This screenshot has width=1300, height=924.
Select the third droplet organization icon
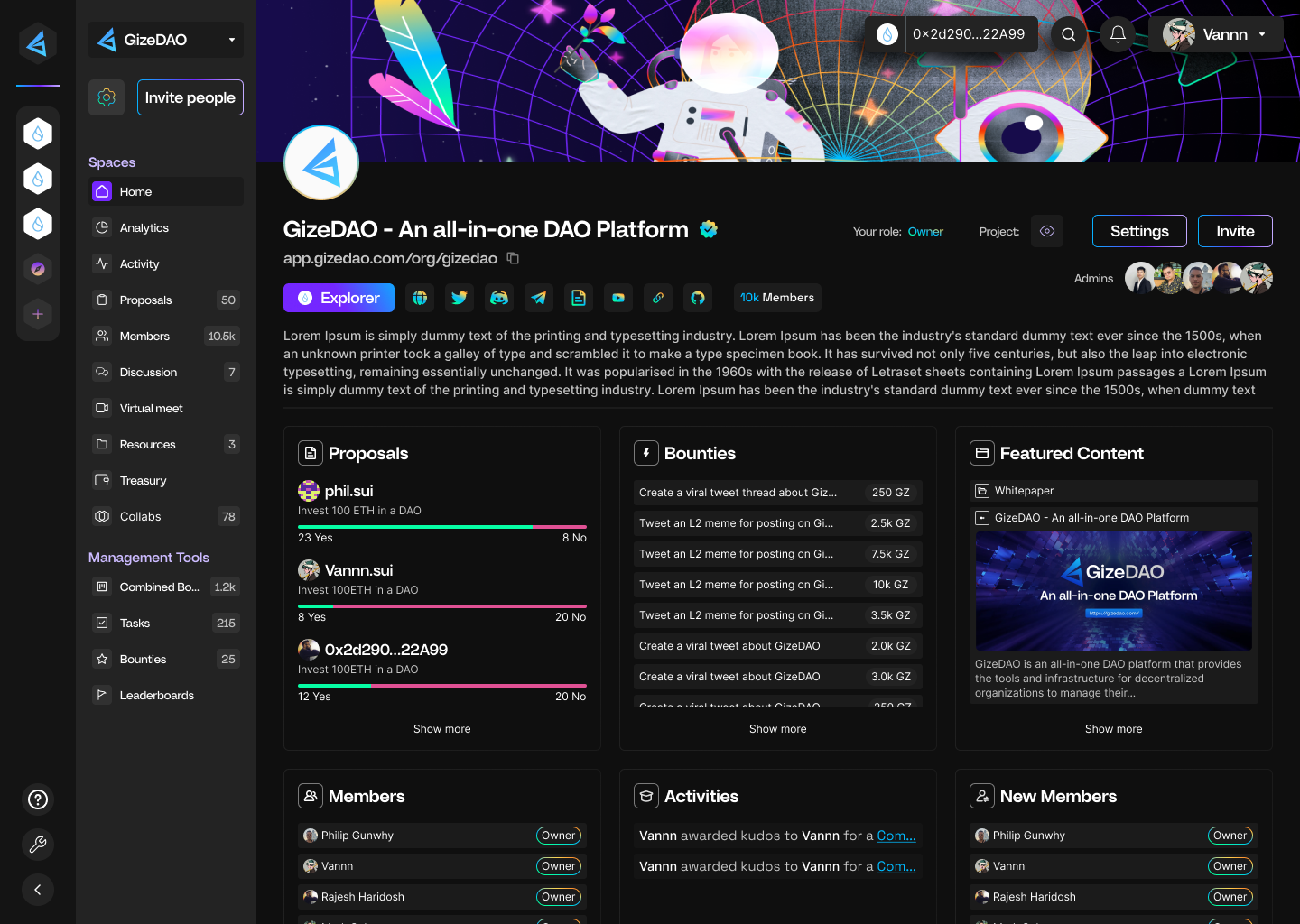point(38,224)
